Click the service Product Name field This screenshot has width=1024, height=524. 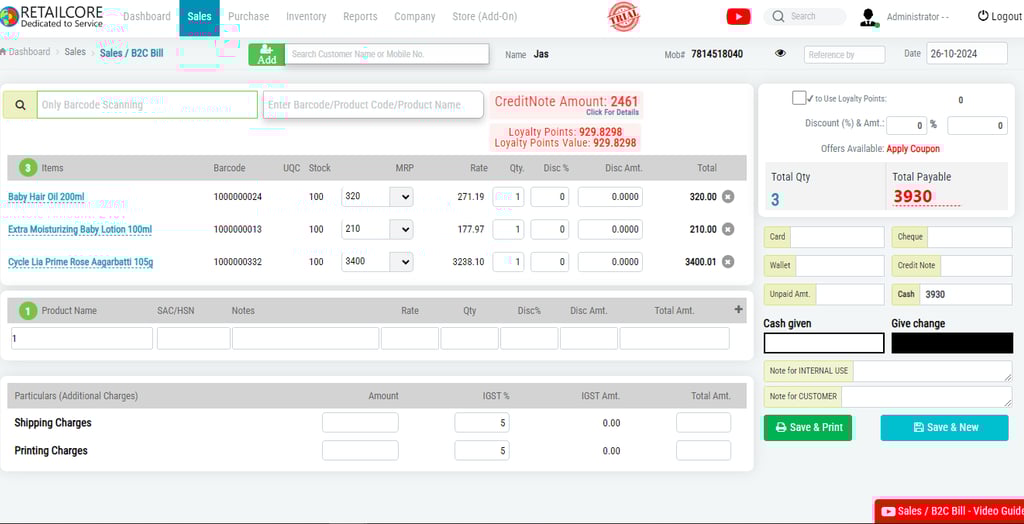point(82,338)
